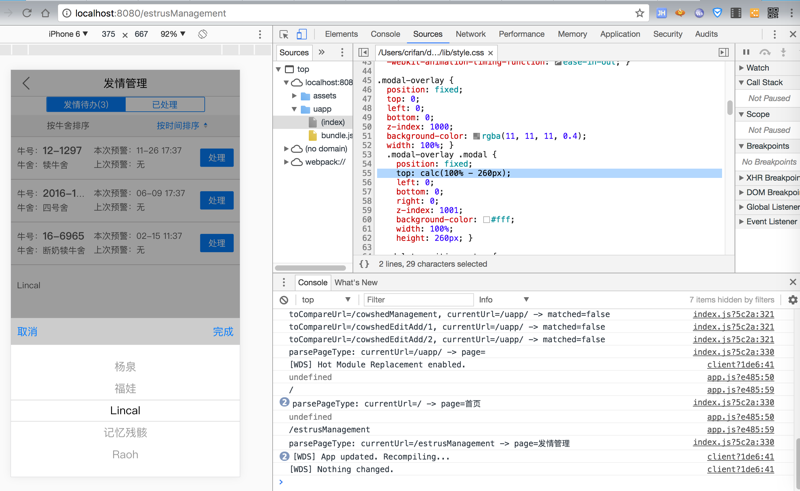This screenshot has height=491, width=800.
Task: Open the iPhone 6 device dropdown
Action: 68,34
